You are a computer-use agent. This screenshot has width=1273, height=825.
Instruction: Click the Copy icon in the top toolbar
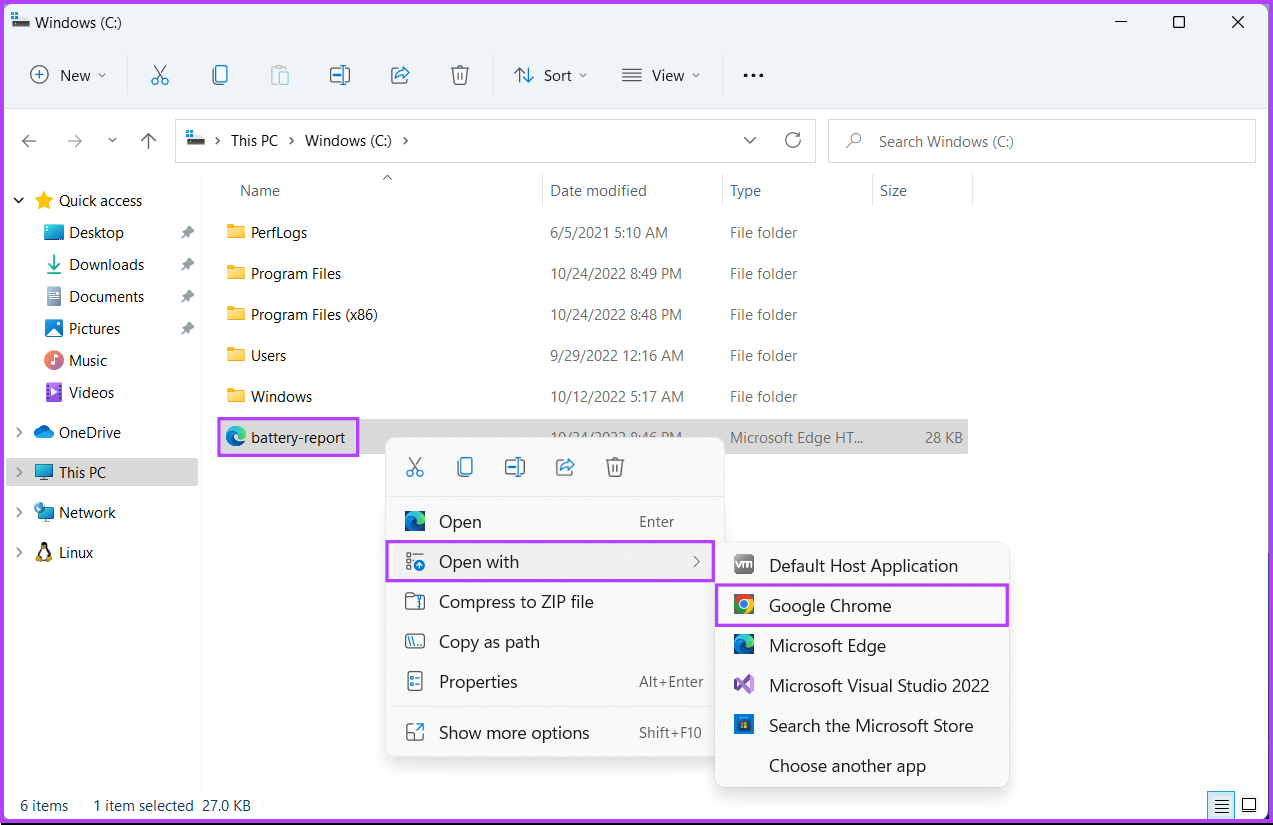220,75
